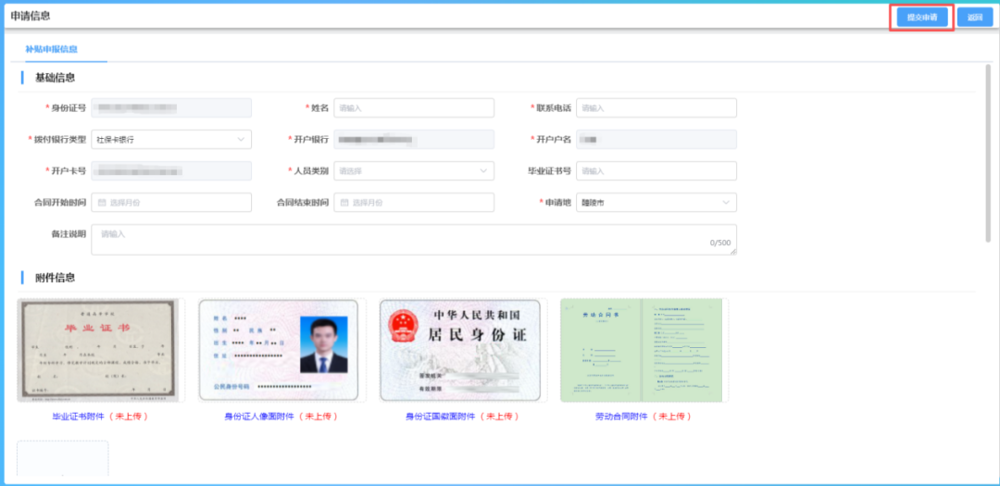The image size is (1000, 486).
Task: Open the 拨付银行类型 dropdown
Action: 172,139
